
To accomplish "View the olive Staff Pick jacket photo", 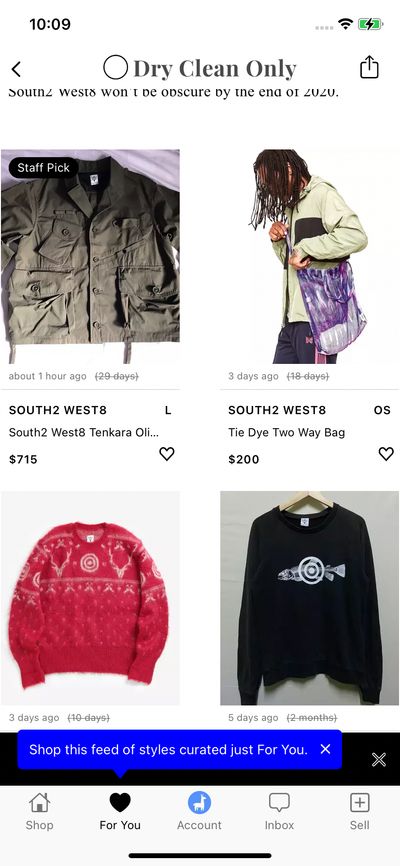I will pos(90,256).
